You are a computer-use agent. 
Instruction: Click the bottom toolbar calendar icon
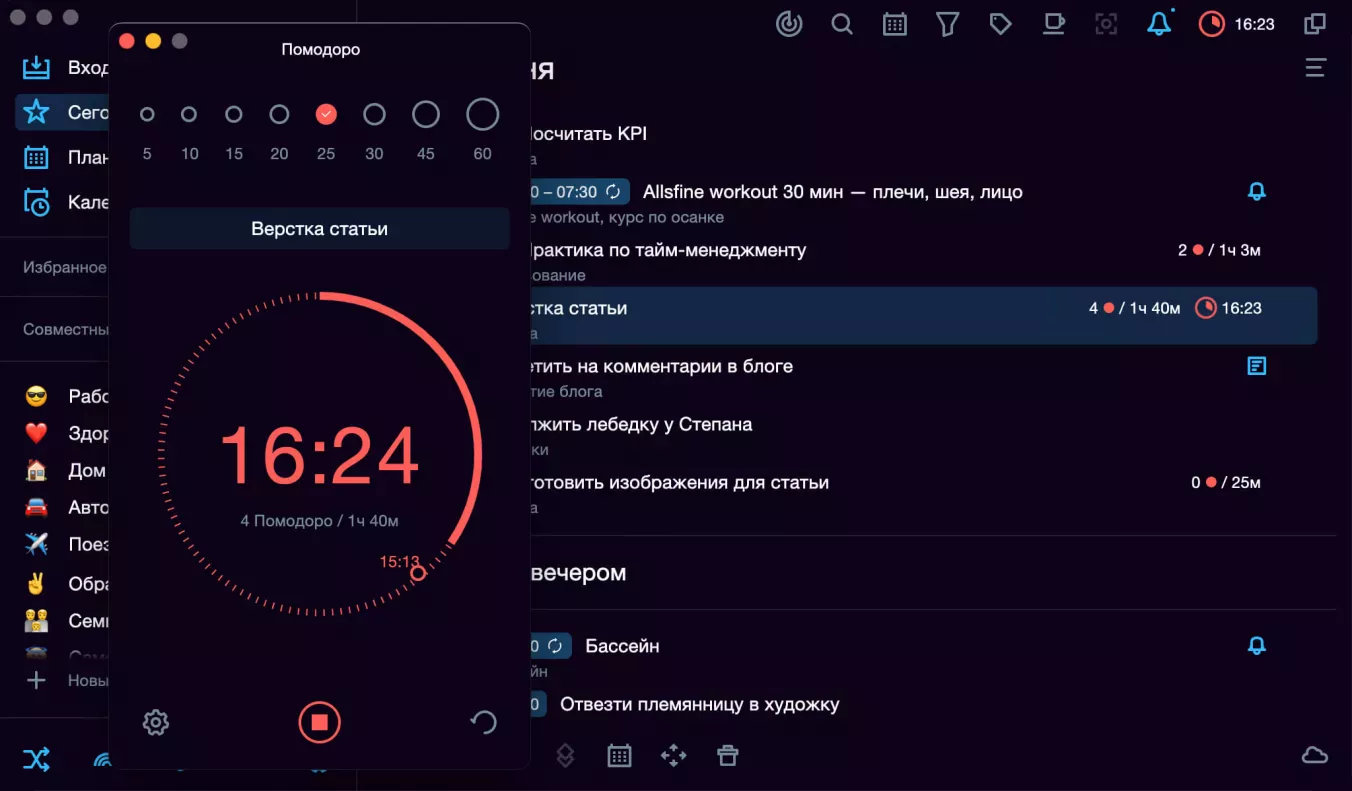click(x=620, y=756)
